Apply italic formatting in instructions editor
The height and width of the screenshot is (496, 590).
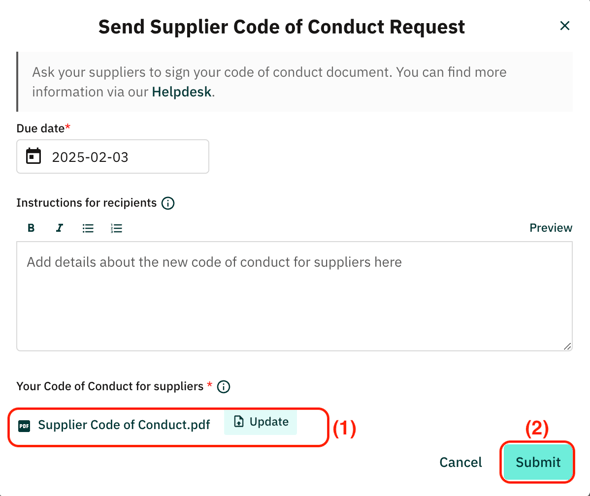59,228
